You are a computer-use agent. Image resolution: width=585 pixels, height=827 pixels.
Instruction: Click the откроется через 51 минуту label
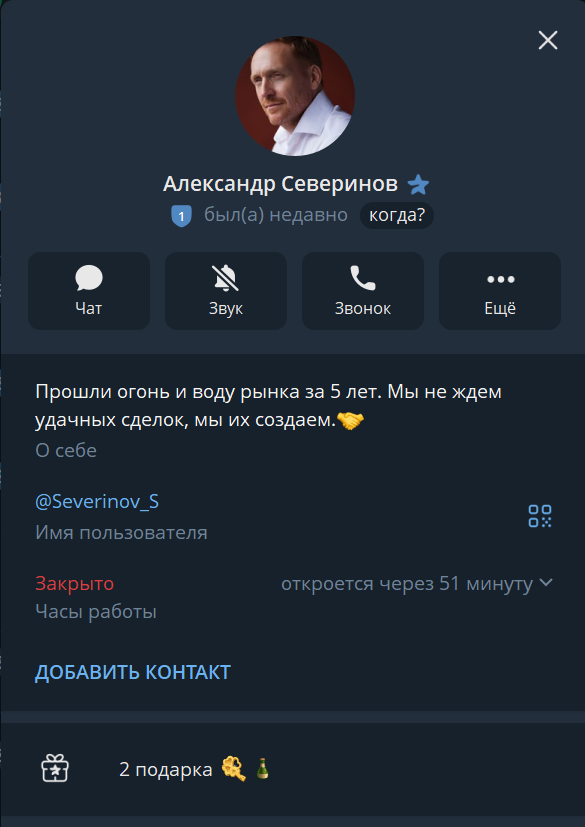click(x=407, y=584)
